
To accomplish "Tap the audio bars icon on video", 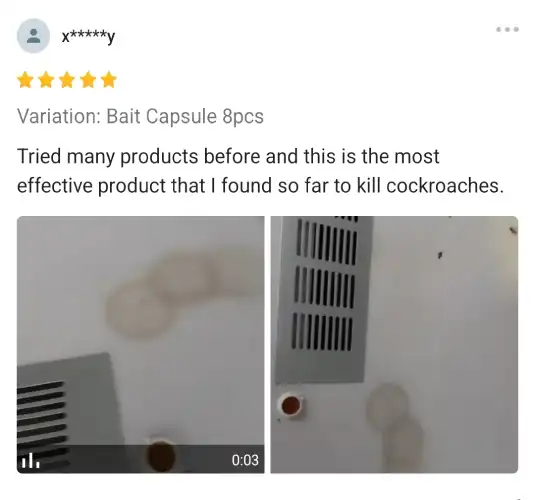I will [30, 460].
